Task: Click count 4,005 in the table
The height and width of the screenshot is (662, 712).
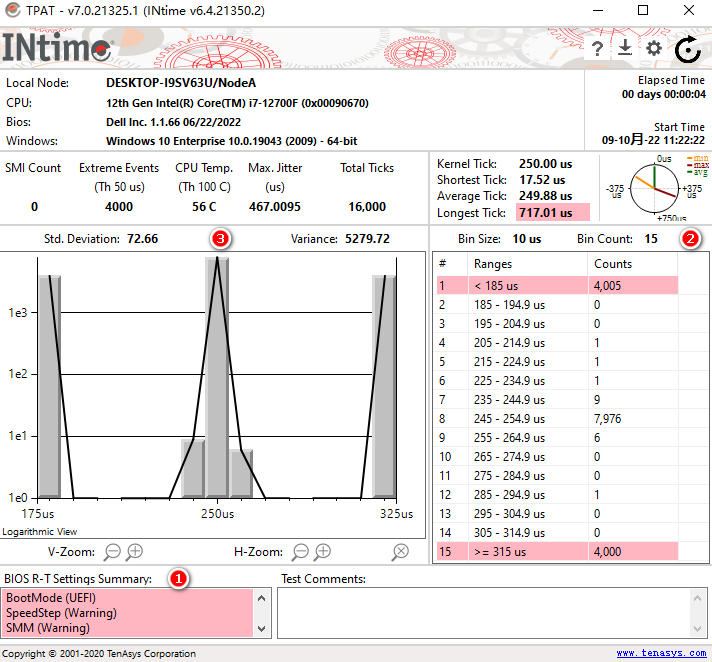Action: 608,286
